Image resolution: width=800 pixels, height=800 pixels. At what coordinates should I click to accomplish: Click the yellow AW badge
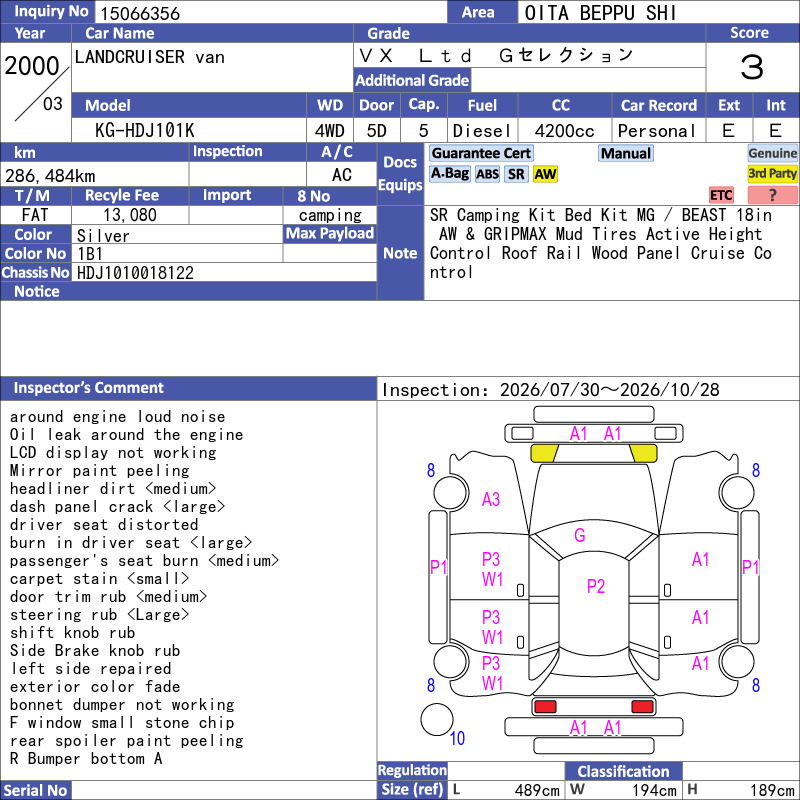545,174
